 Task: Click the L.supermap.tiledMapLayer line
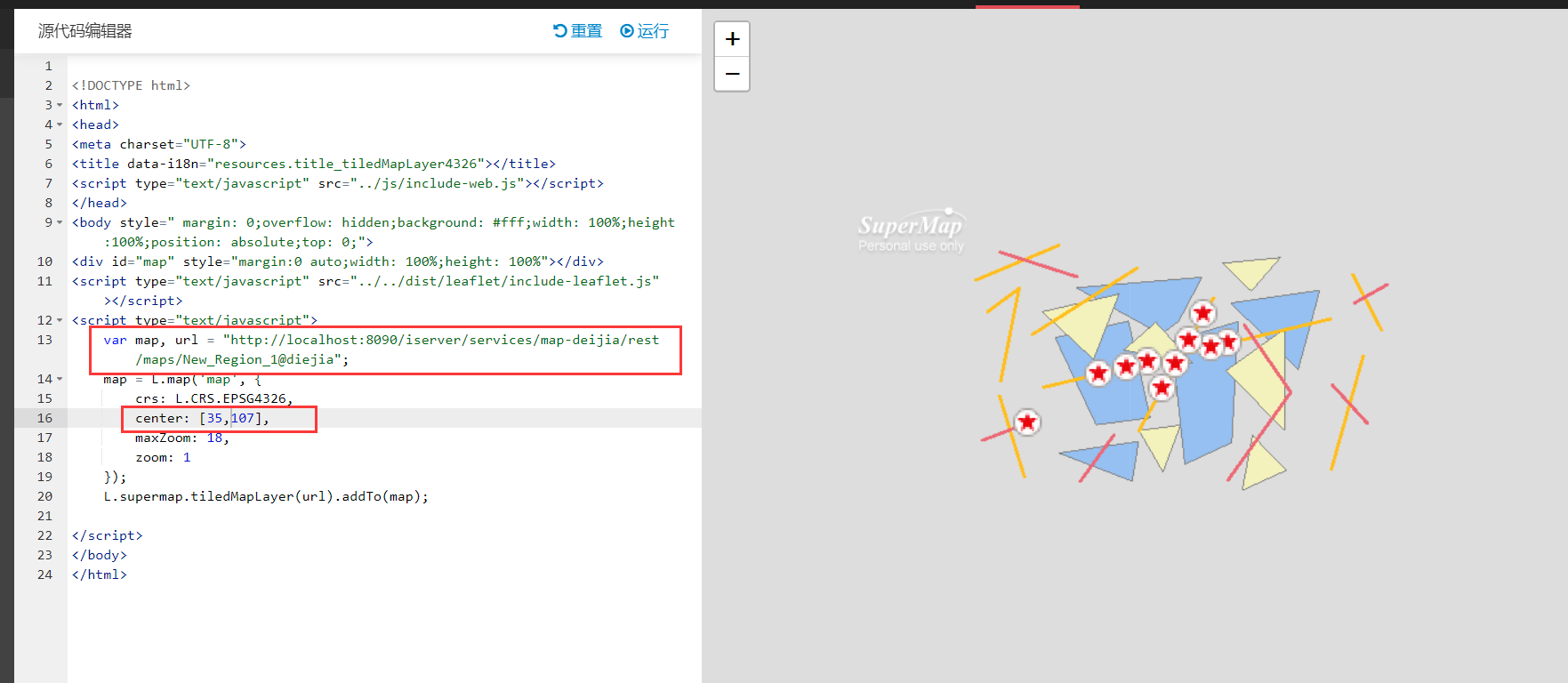point(266,496)
